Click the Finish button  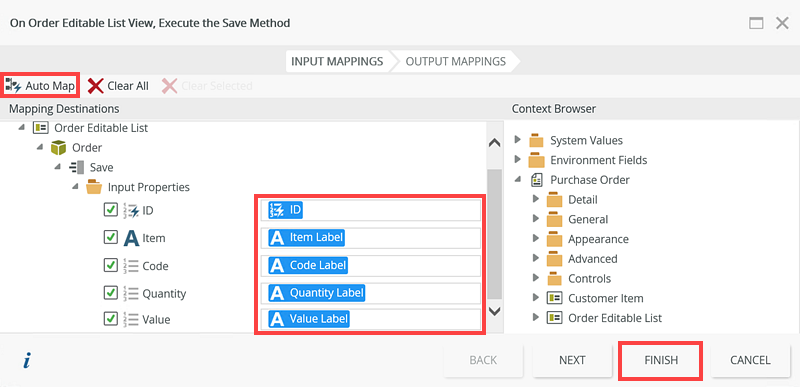(661, 360)
